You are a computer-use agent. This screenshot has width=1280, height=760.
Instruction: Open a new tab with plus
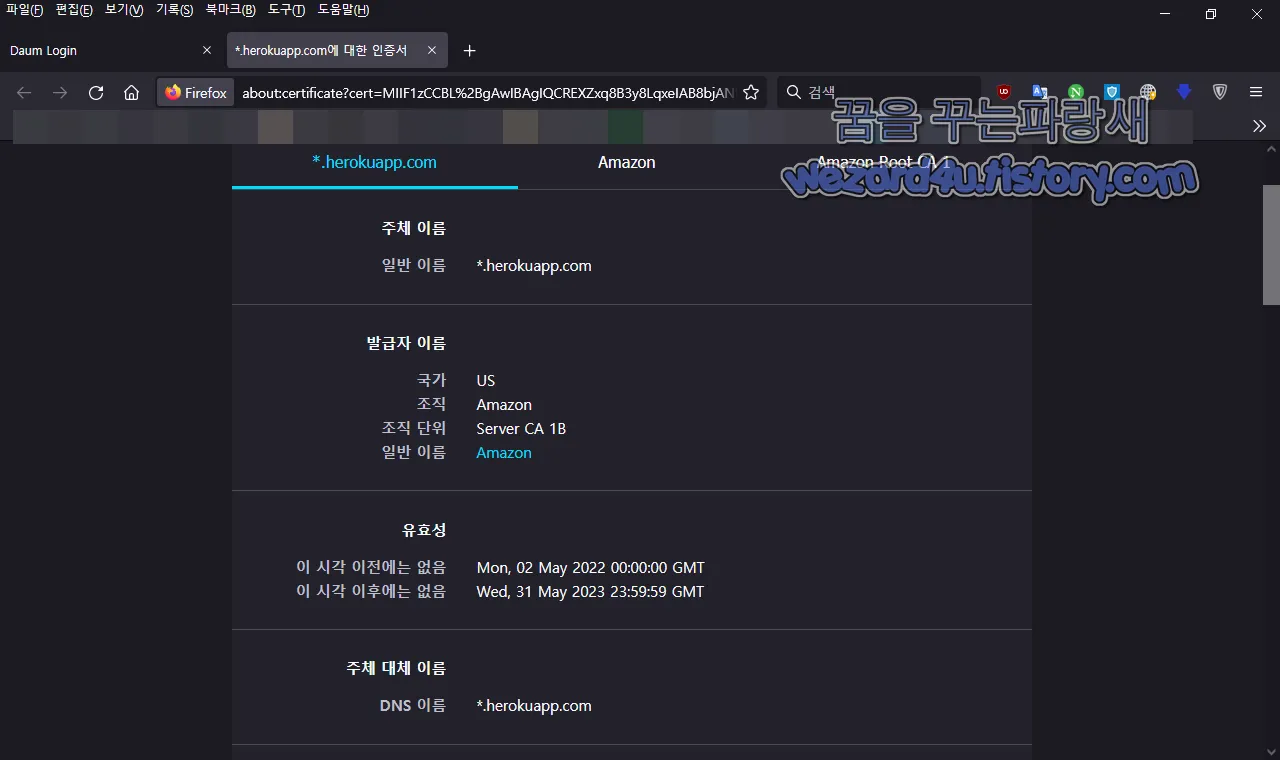(470, 51)
